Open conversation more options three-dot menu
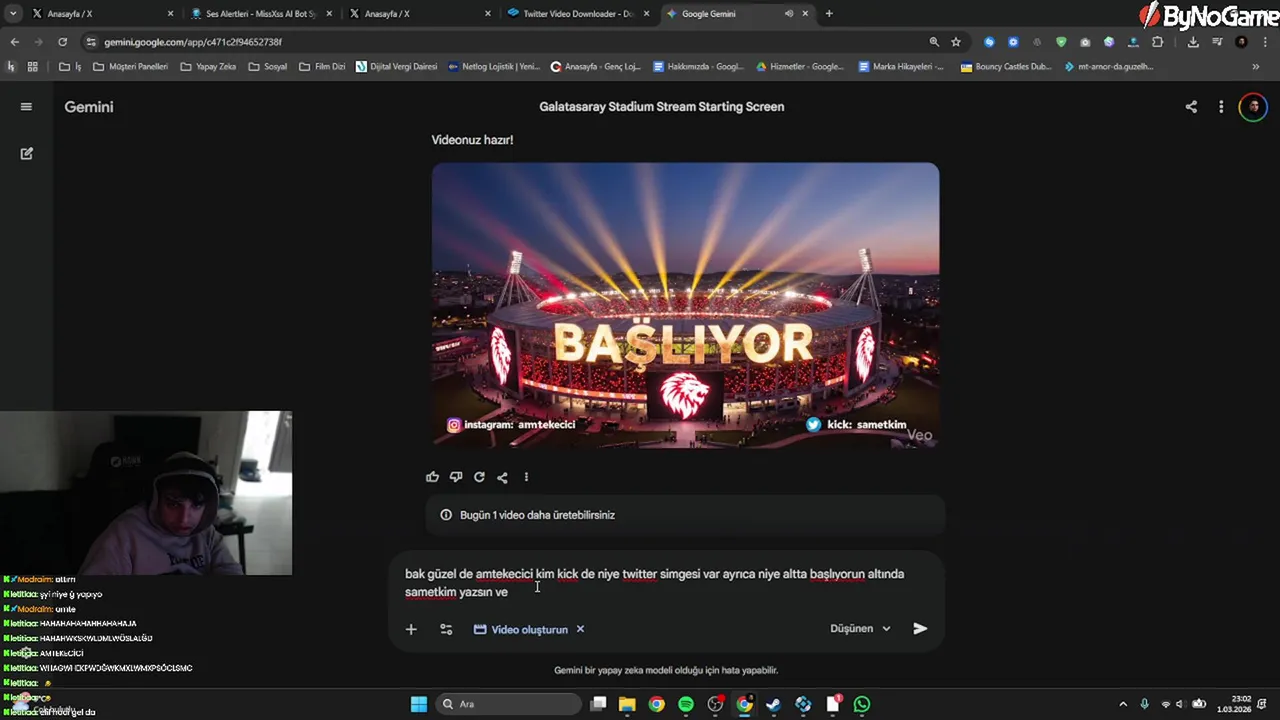 tap(1221, 107)
